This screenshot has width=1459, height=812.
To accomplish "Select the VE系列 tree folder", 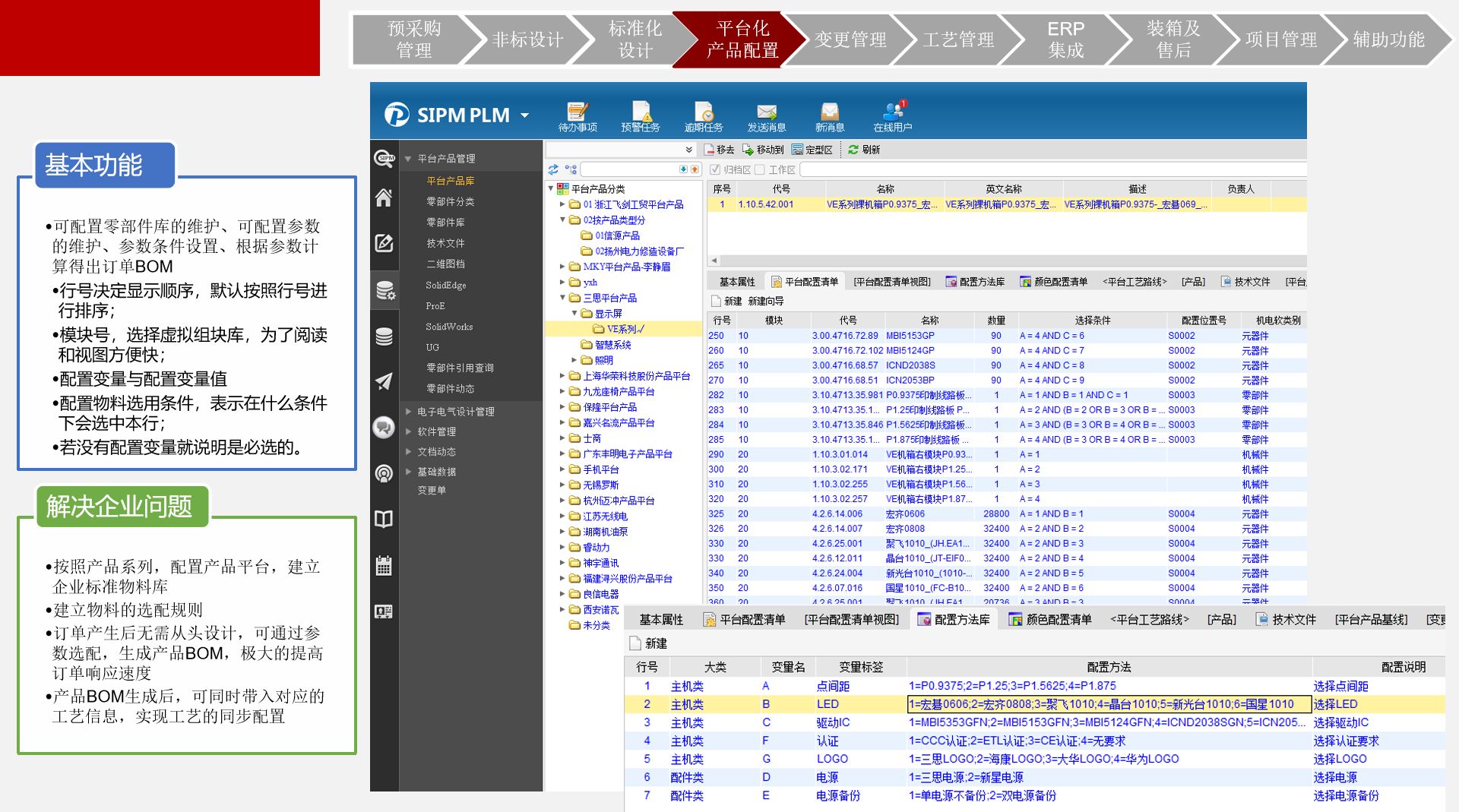I will [625, 329].
